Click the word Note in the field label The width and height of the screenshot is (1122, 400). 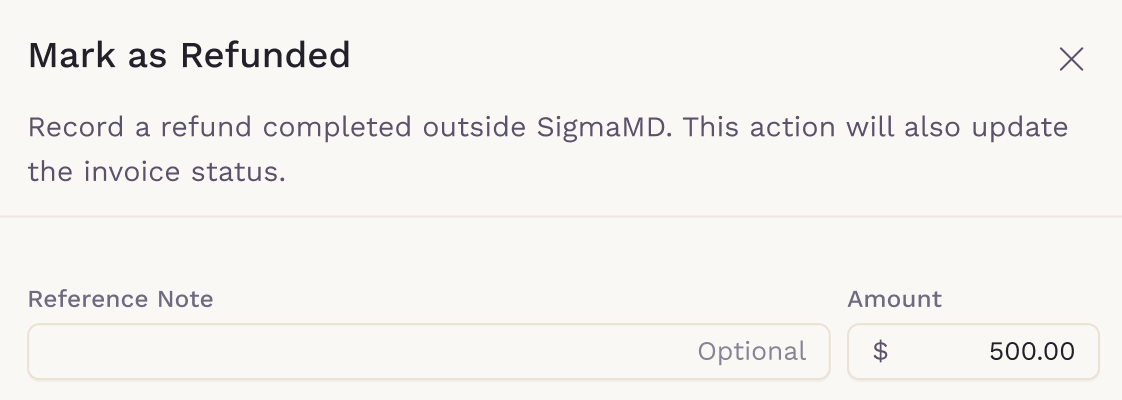coord(185,299)
